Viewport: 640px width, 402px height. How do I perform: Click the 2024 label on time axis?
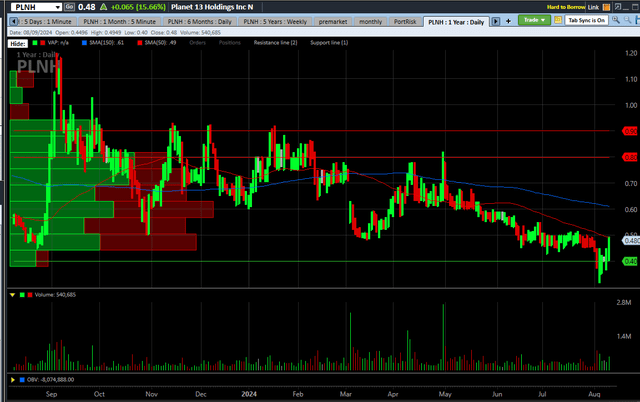pos(249,394)
